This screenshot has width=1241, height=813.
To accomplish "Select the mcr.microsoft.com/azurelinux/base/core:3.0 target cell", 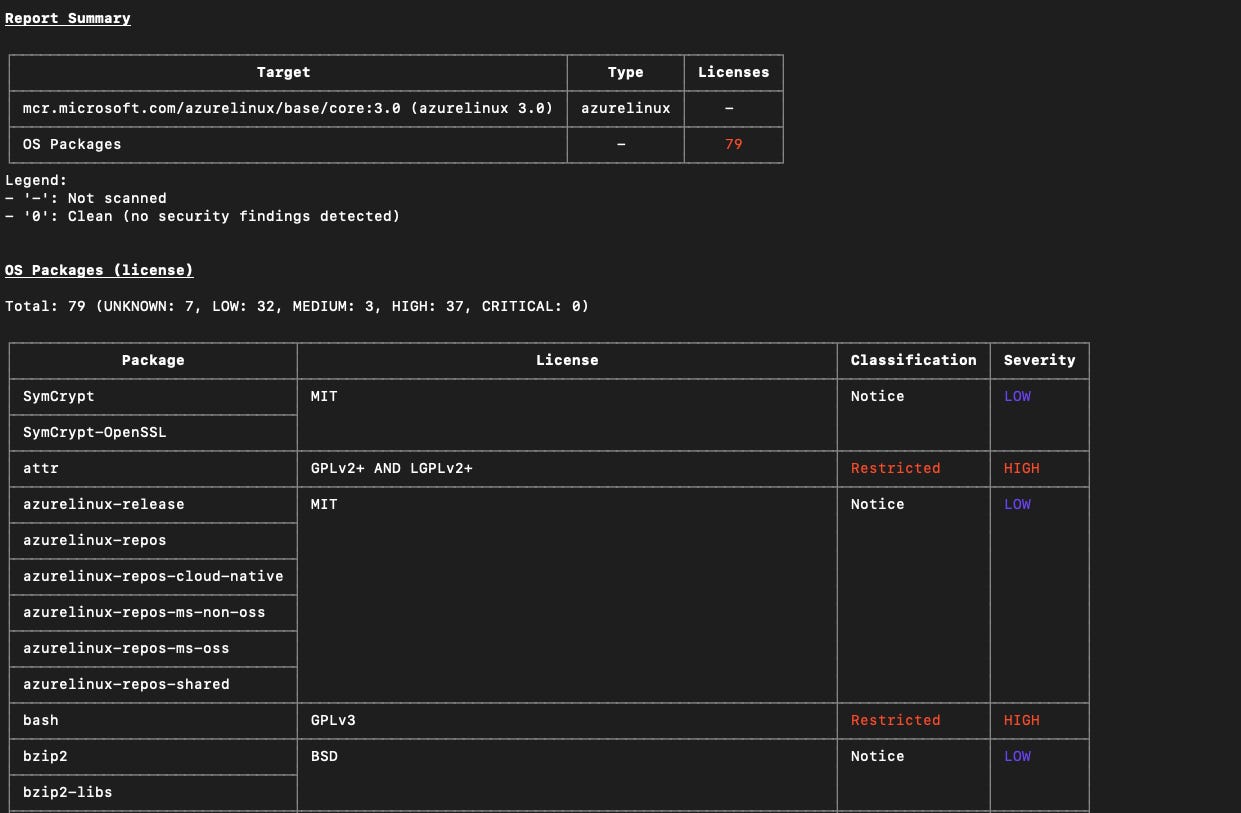I will coord(288,108).
